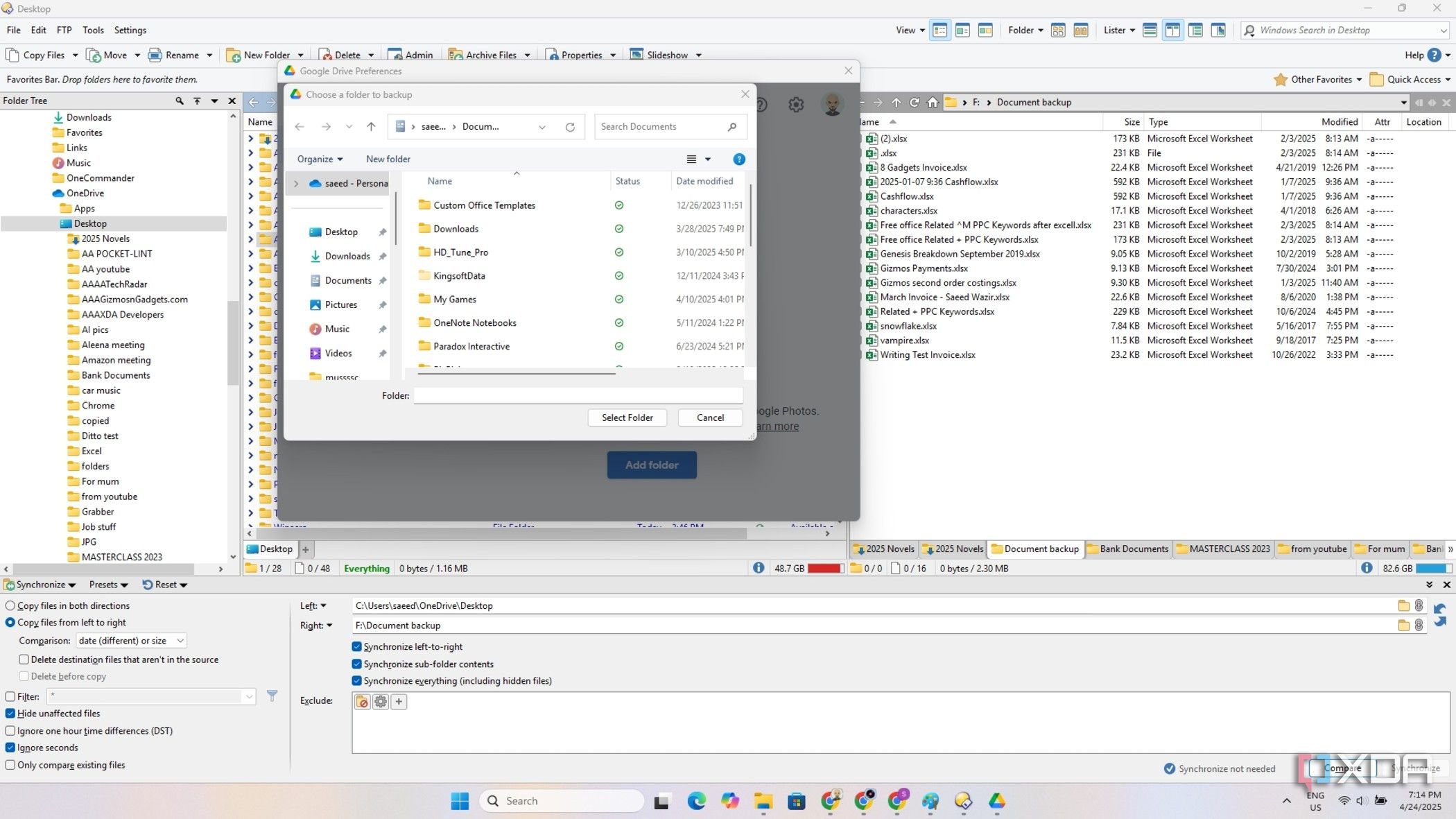Screen dimensions: 1456x819
Task: Open Google Drive settings gear
Action: (796, 105)
